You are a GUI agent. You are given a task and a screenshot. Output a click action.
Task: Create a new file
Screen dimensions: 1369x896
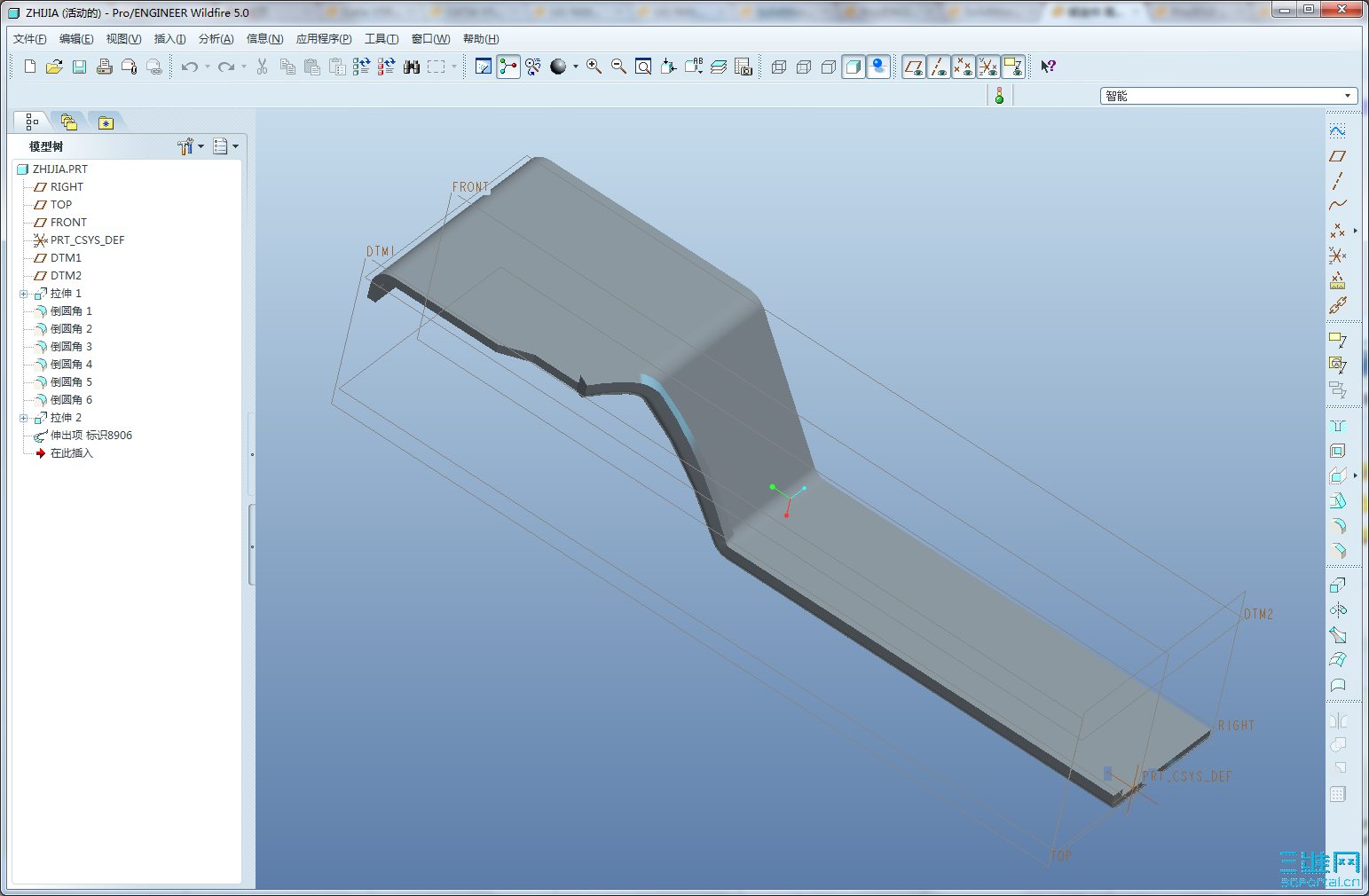[x=30, y=67]
